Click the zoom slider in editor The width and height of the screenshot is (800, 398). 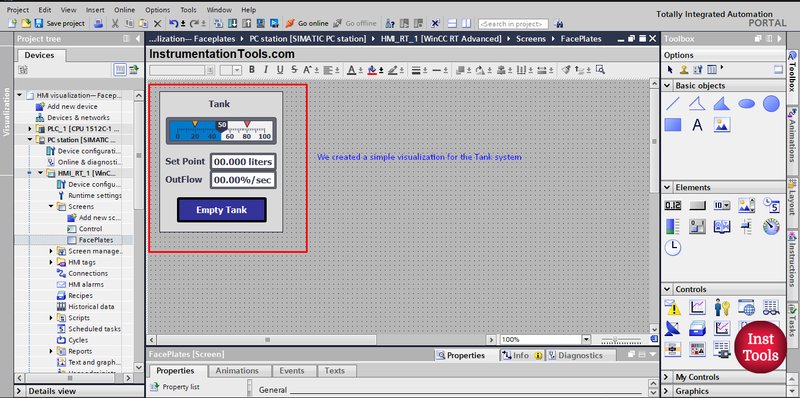click(x=621, y=339)
